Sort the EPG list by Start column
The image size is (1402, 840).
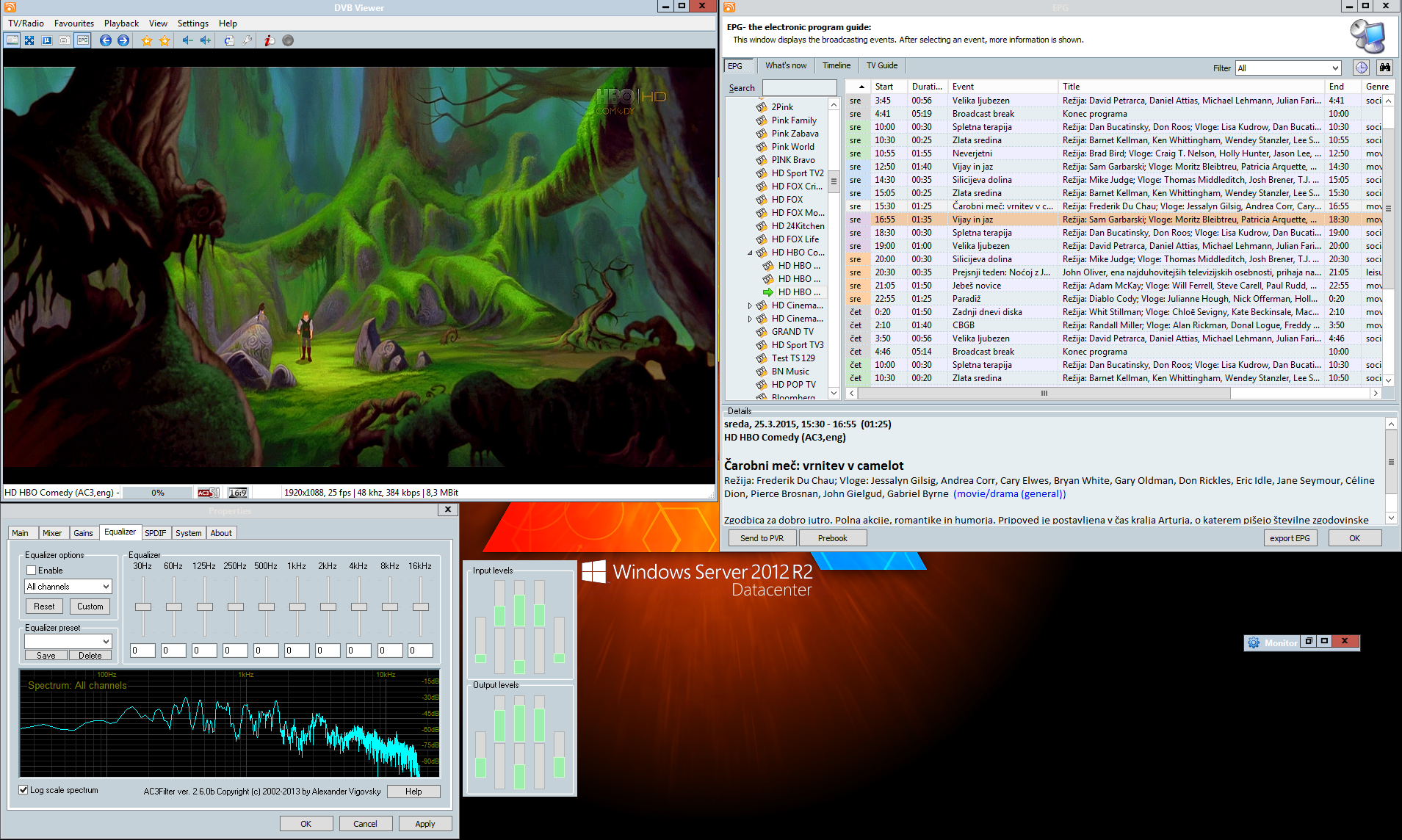(x=889, y=87)
